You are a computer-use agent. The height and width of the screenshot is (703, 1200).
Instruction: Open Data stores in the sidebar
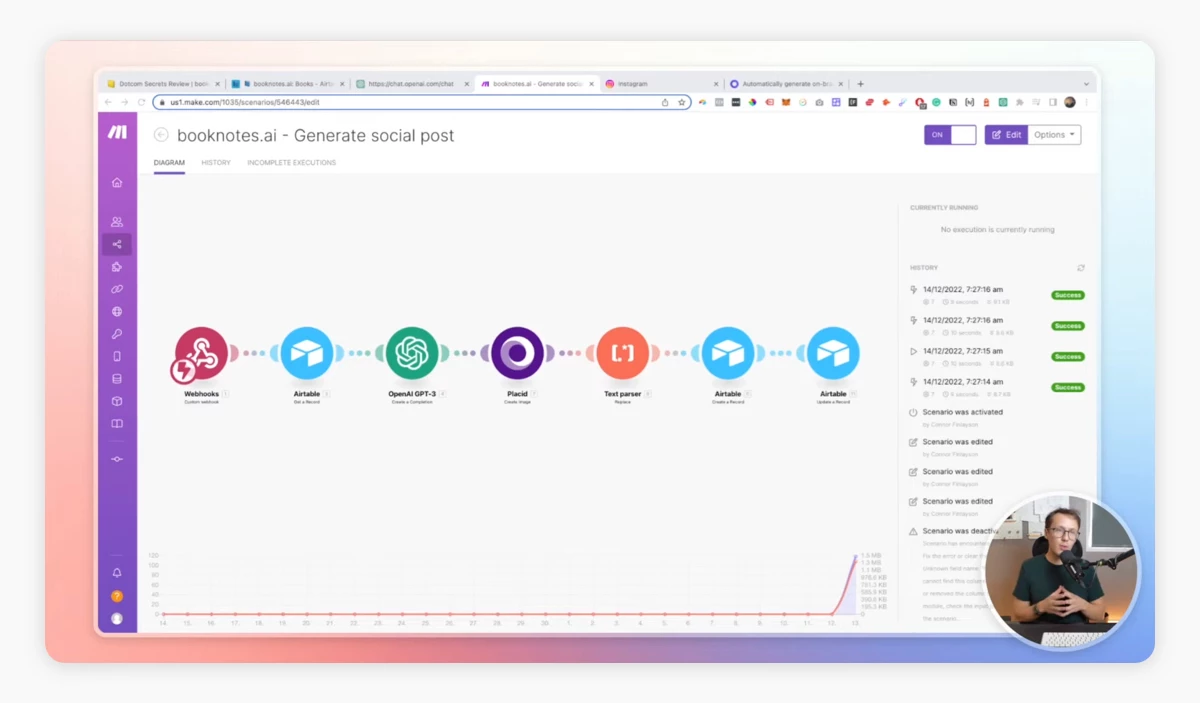pos(117,379)
